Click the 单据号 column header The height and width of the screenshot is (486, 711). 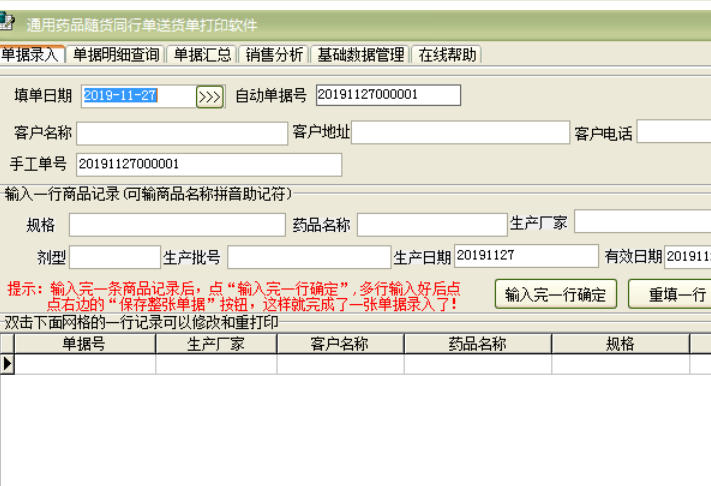click(84, 344)
